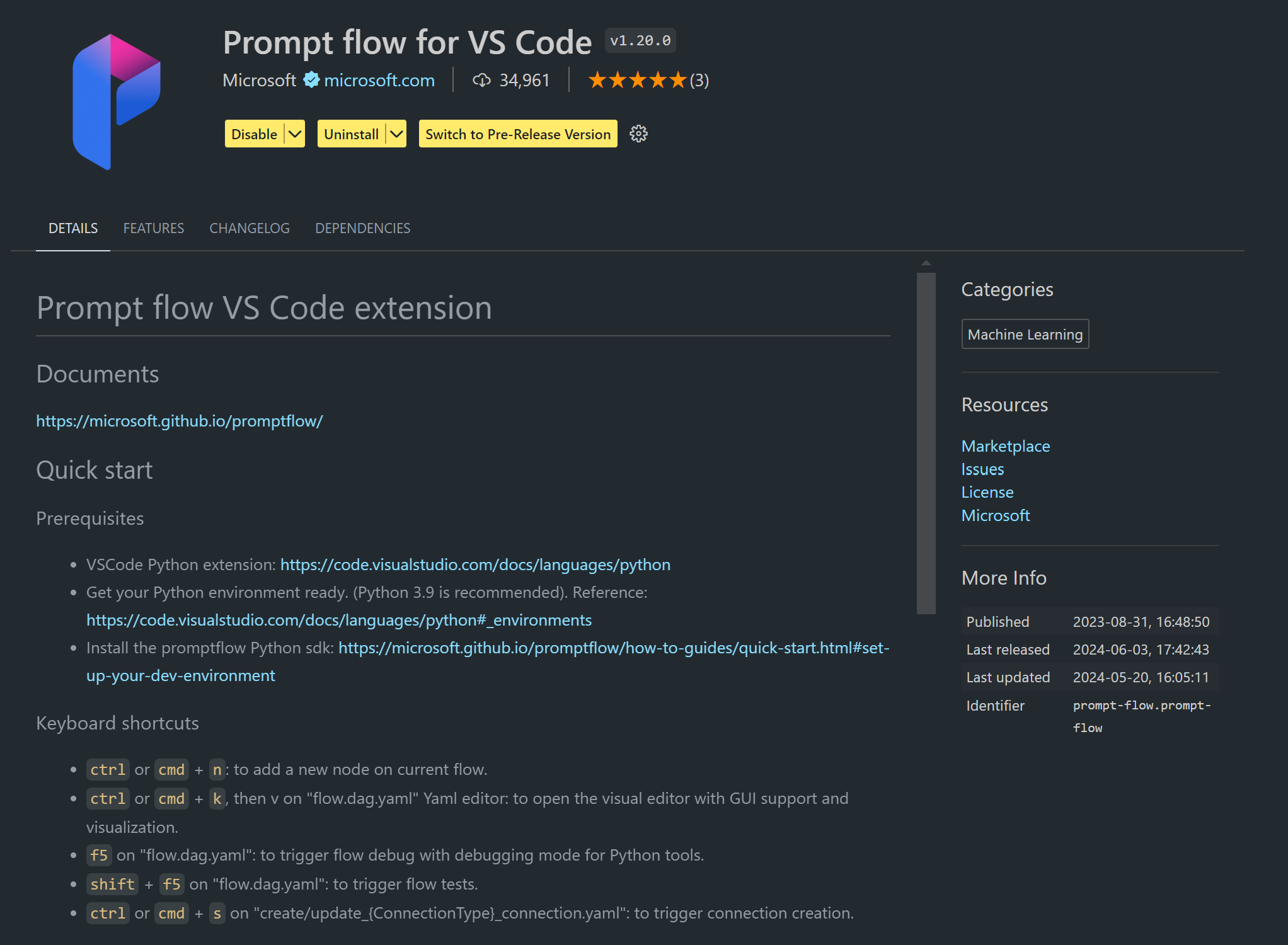Open the Changelog tab
The image size is (1288, 945).
[250, 228]
